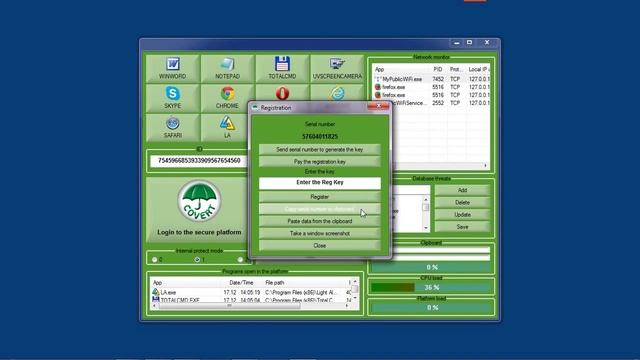
Task: Open TOTALCMD floppy disk icon
Action: coord(282,64)
